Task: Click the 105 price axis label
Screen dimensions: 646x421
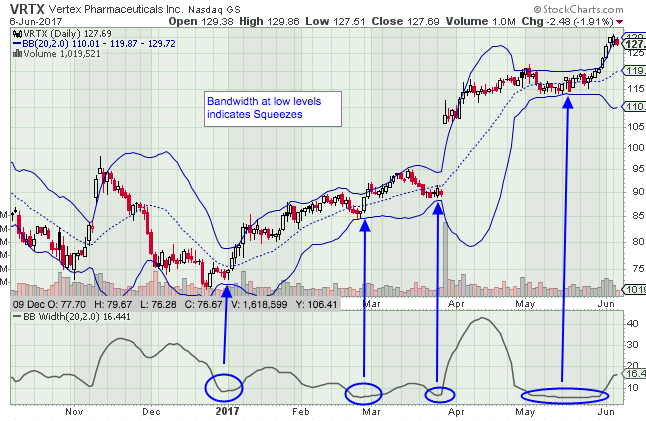Action: (637, 126)
